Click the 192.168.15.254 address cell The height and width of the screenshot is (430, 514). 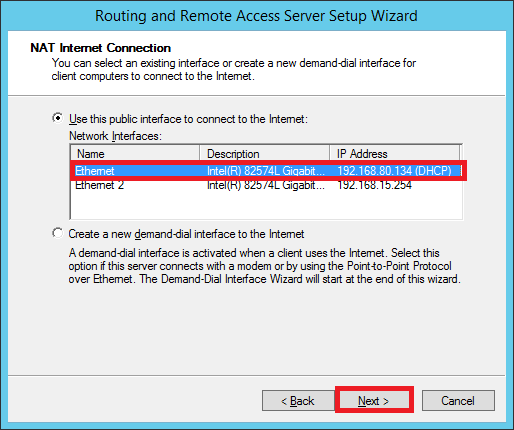tap(375, 185)
